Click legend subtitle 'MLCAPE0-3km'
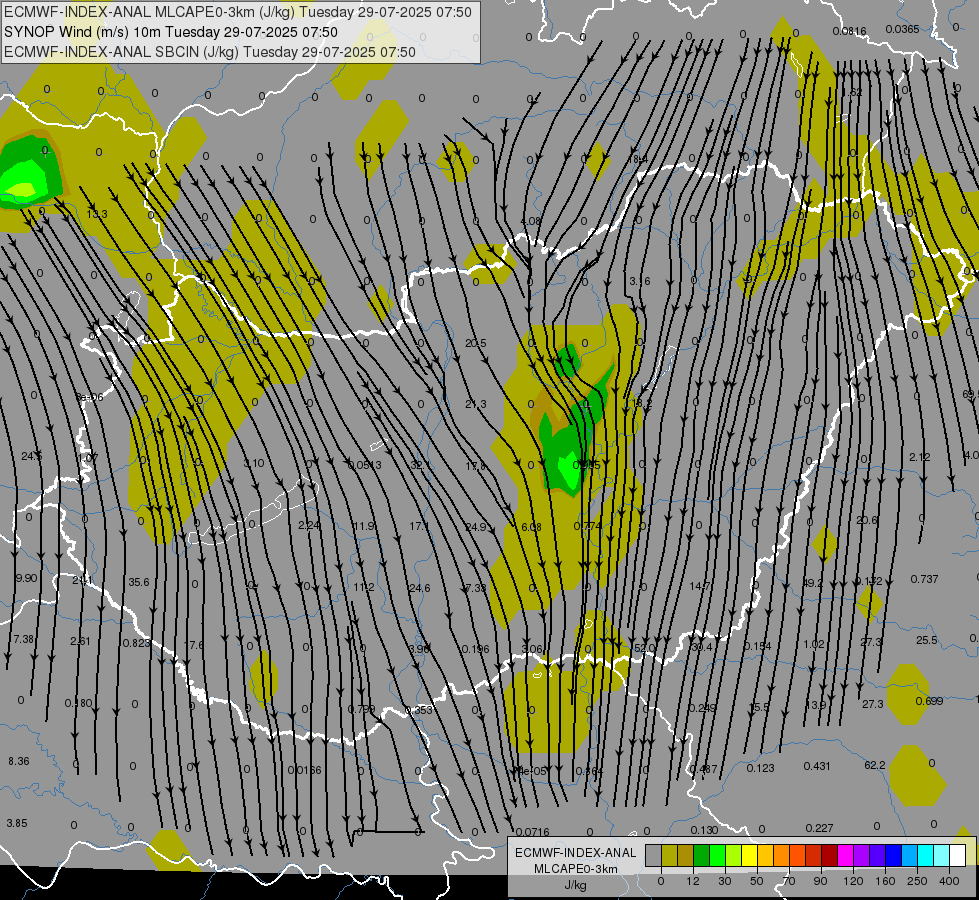Viewport: 979px width, 900px height. point(576,869)
